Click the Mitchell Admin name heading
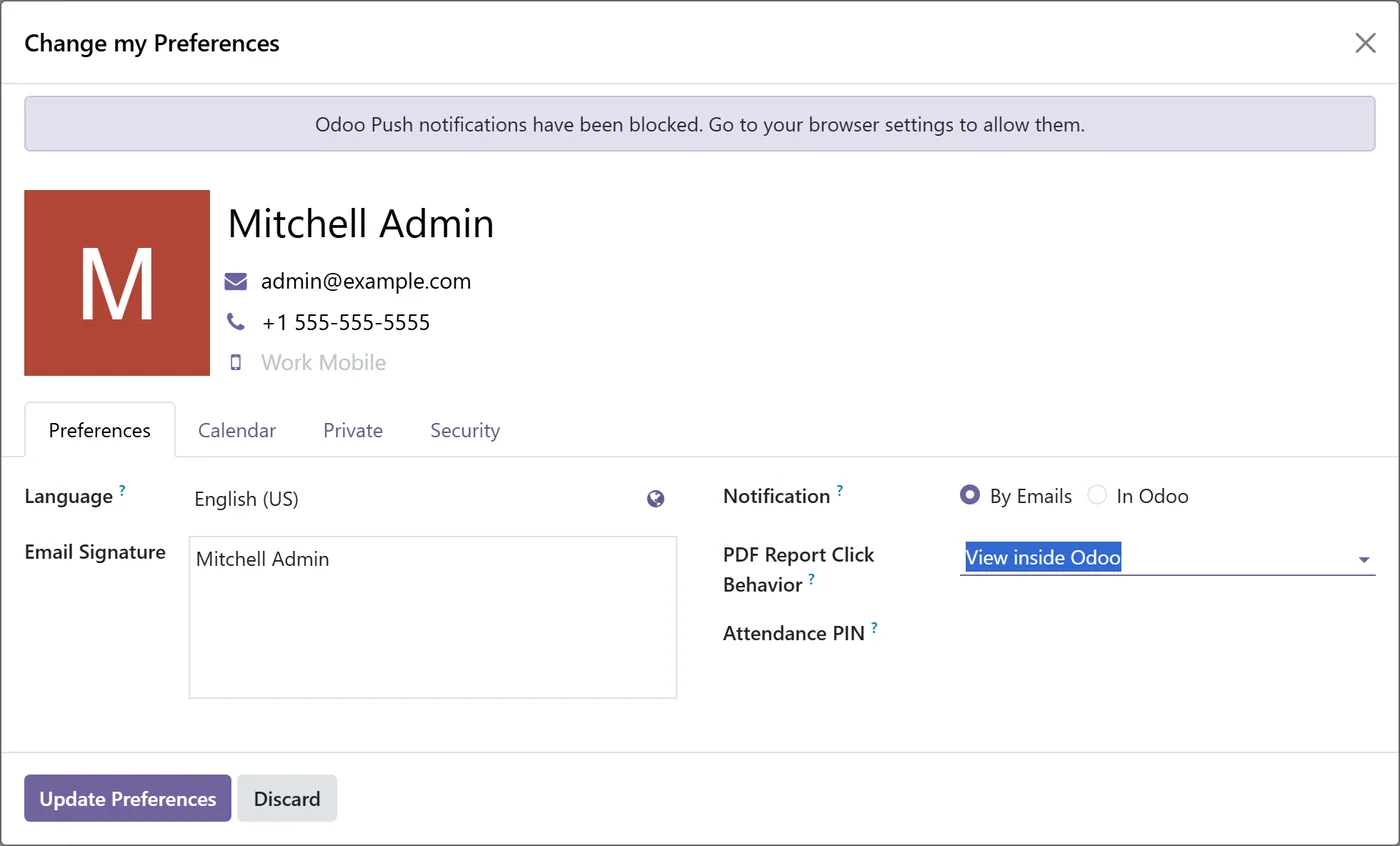 point(361,223)
